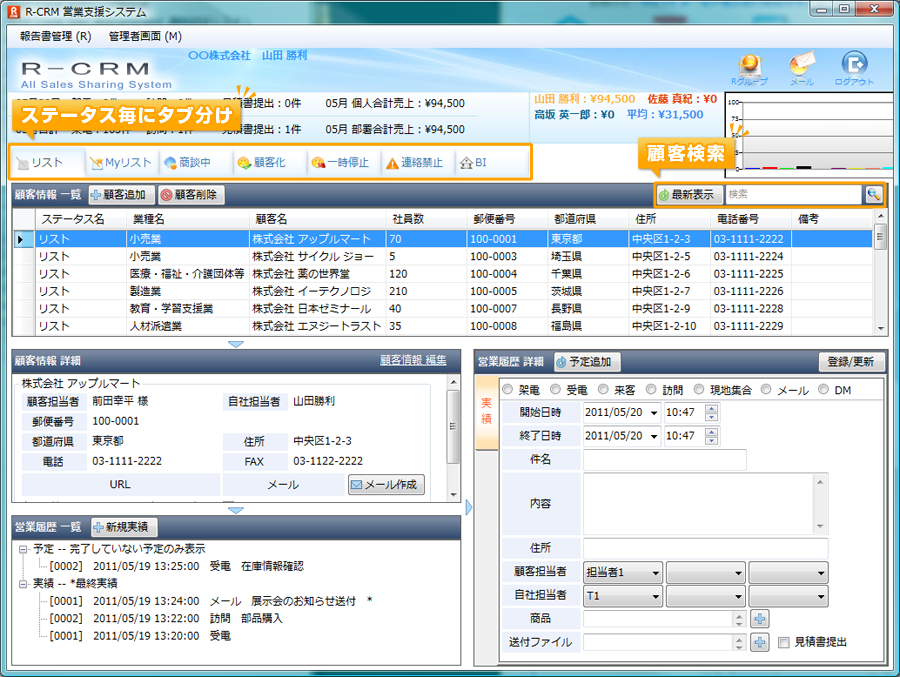Click the 住所 input field in 営業履歴 詳細
Image resolution: width=900 pixels, height=677 pixels.
[x=705, y=548]
